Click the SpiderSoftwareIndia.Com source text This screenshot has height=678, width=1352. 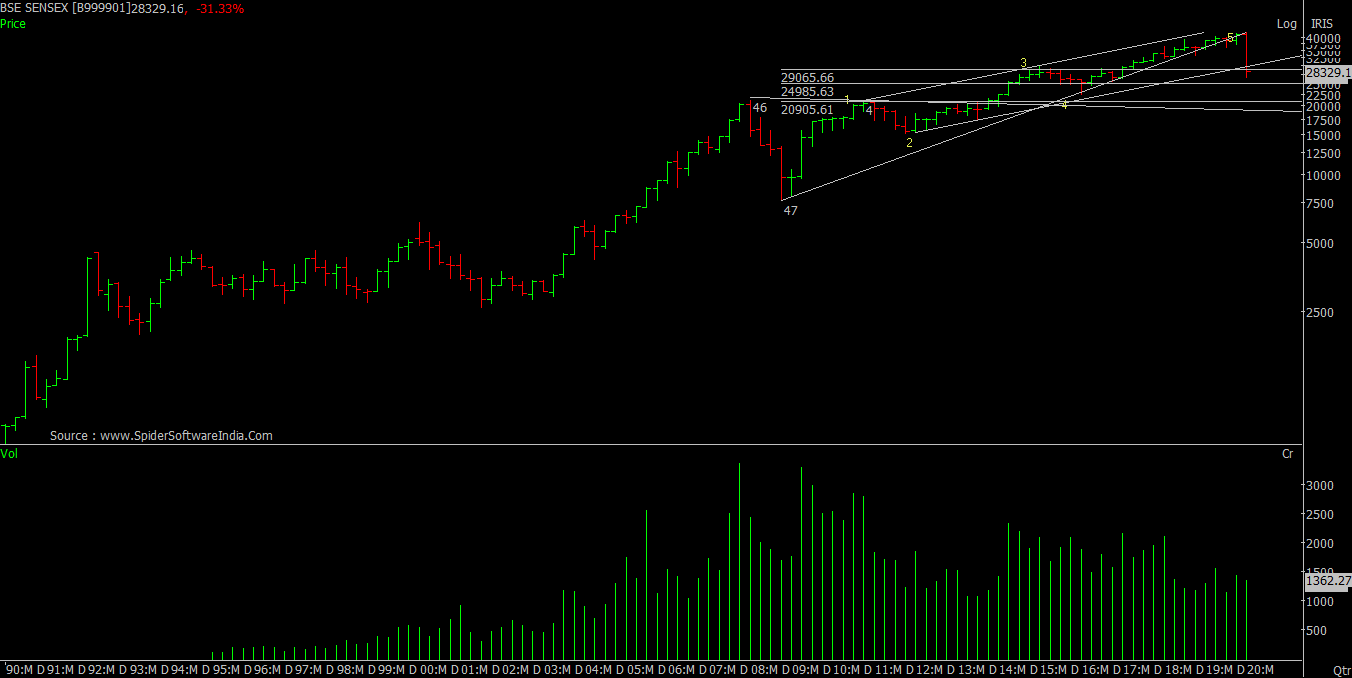pyautogui.click(x=161, y=436)
